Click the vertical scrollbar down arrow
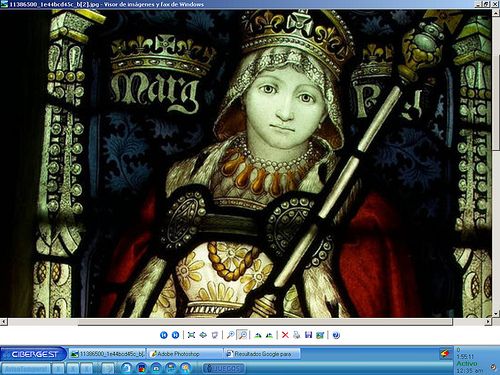 [x=496, y=314]
